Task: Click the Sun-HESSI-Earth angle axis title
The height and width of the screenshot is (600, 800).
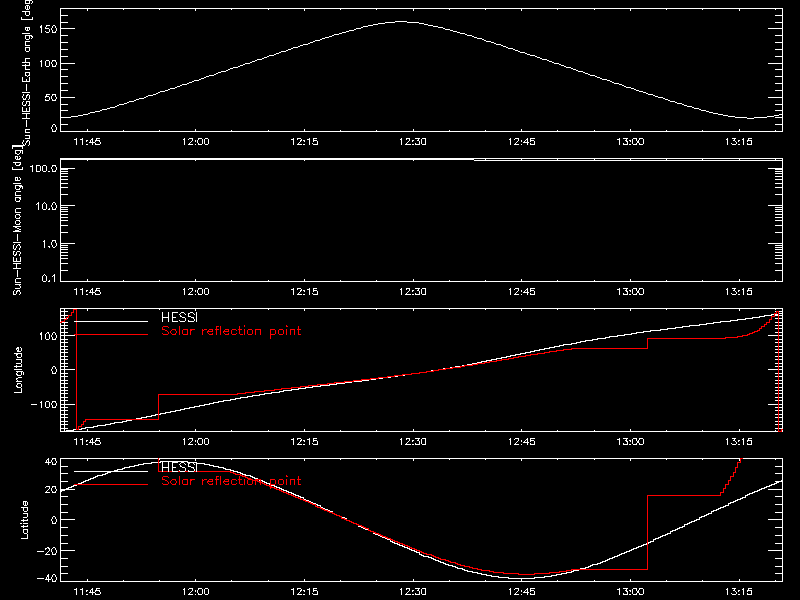Action: click(28, 73)
